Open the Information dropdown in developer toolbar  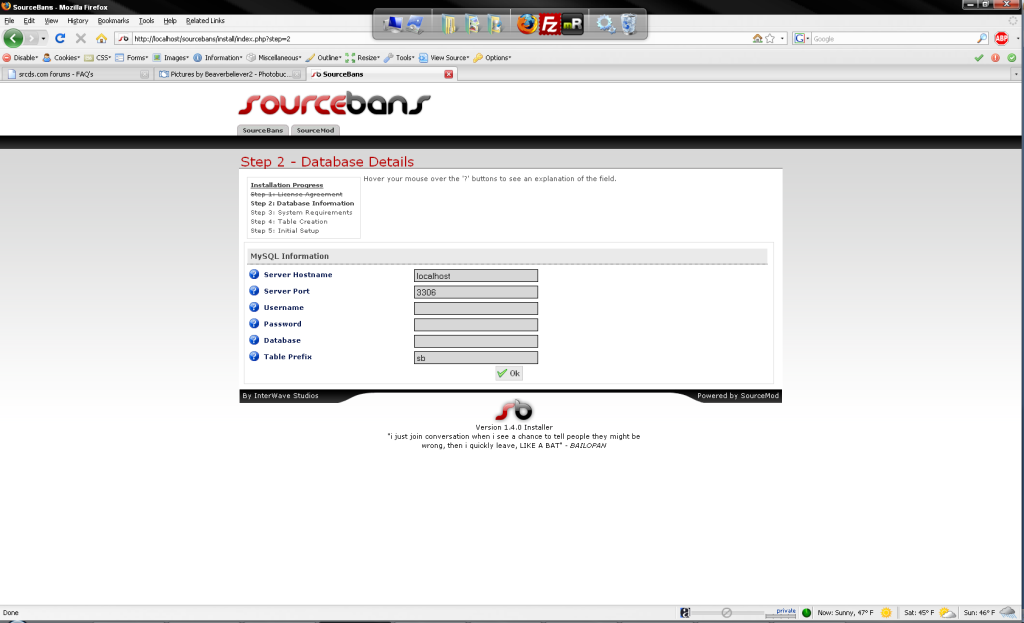(217, 57)
